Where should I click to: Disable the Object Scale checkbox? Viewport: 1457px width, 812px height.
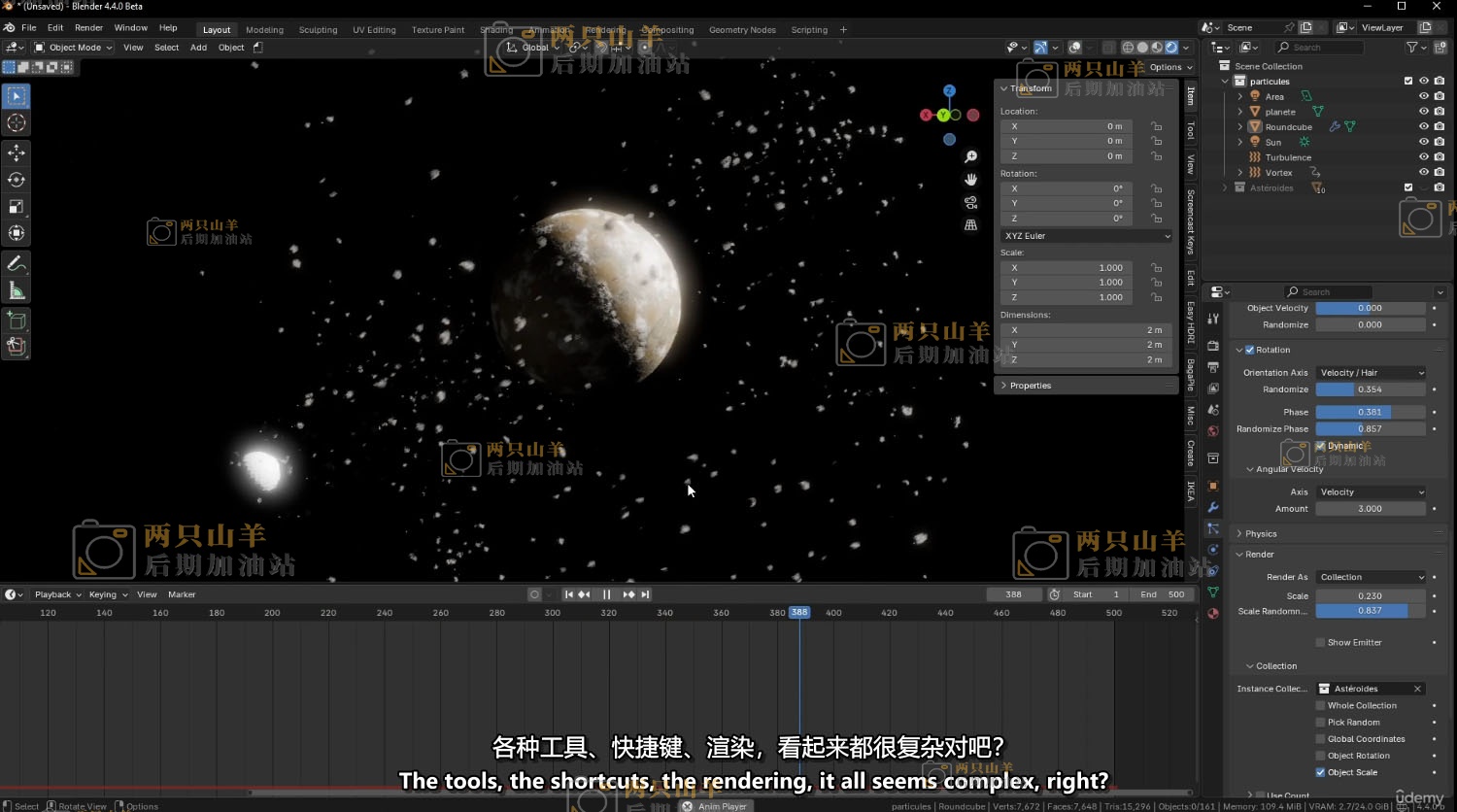1320,773
